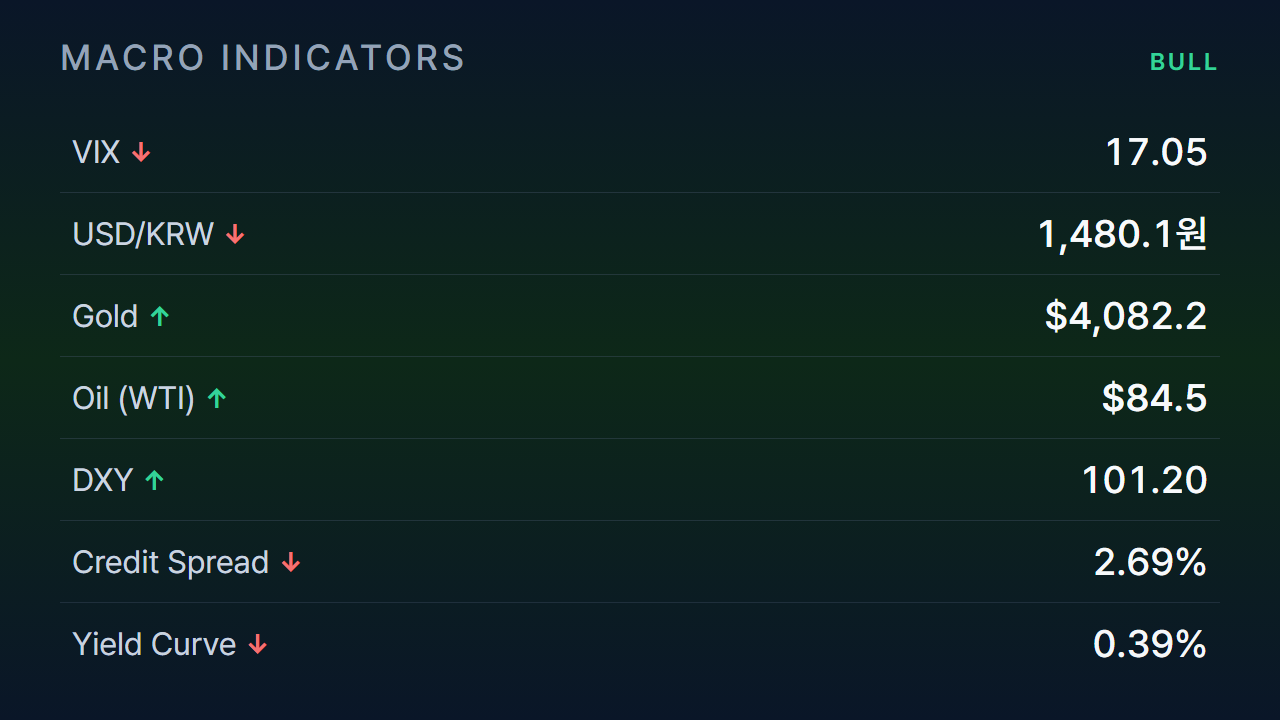The image size is (1280, 720).
Task: Click the 17.05 VIX value
Action: point(1156,152)
